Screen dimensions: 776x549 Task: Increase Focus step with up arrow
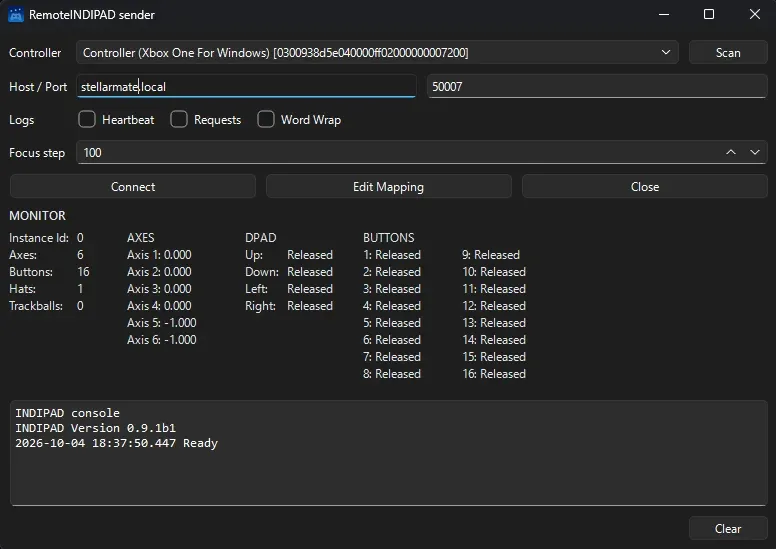coord(731,152)
